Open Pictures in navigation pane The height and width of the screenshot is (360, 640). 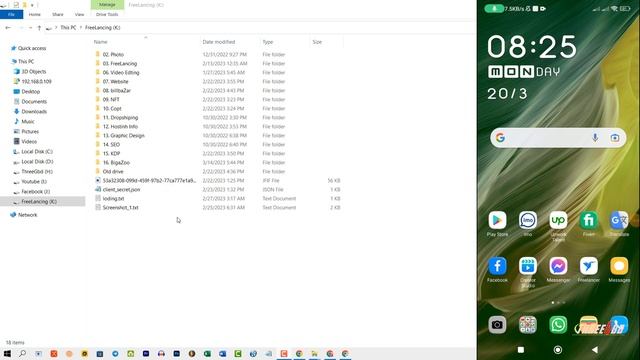coord(30,131)
